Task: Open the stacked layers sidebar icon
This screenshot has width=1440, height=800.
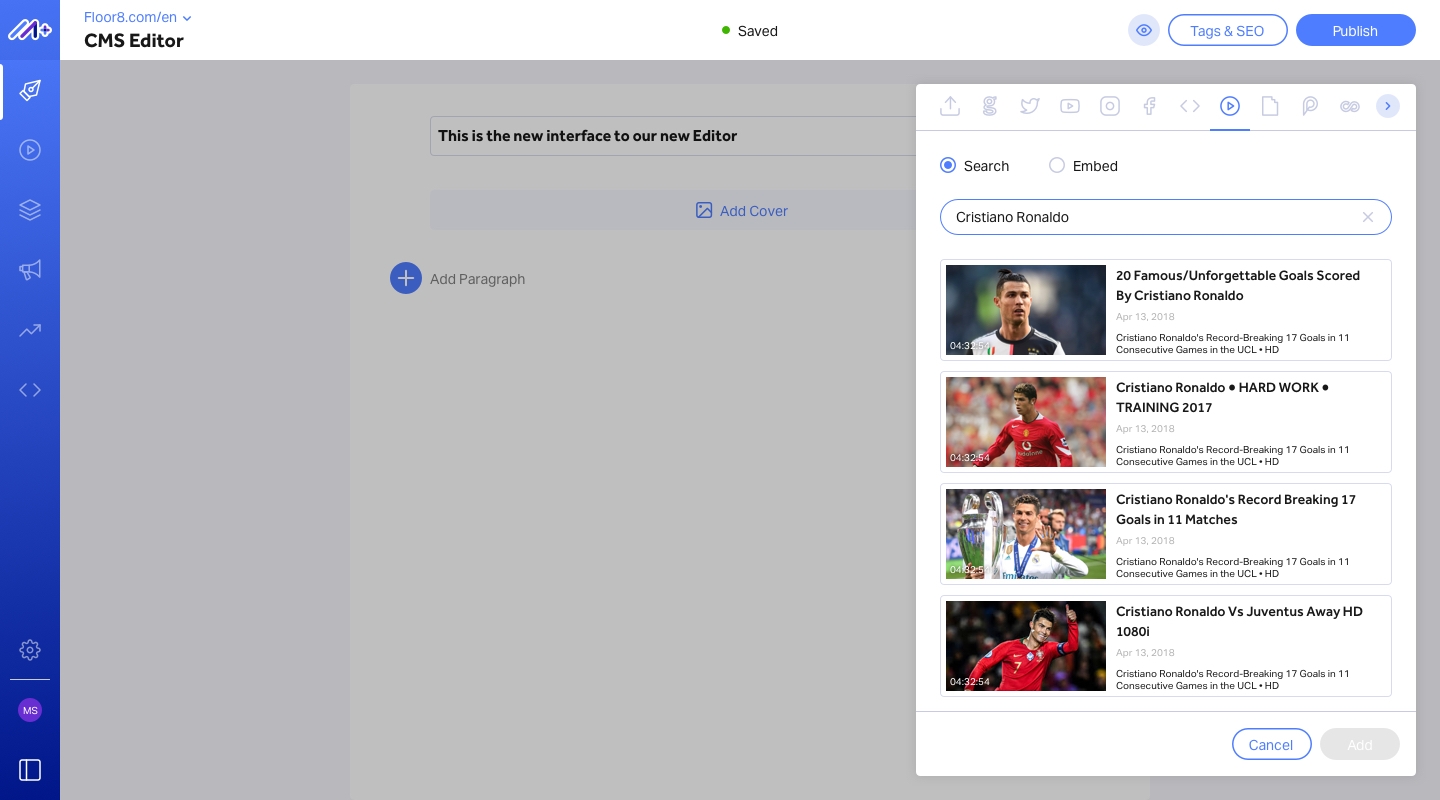Action: pos(30,210)
